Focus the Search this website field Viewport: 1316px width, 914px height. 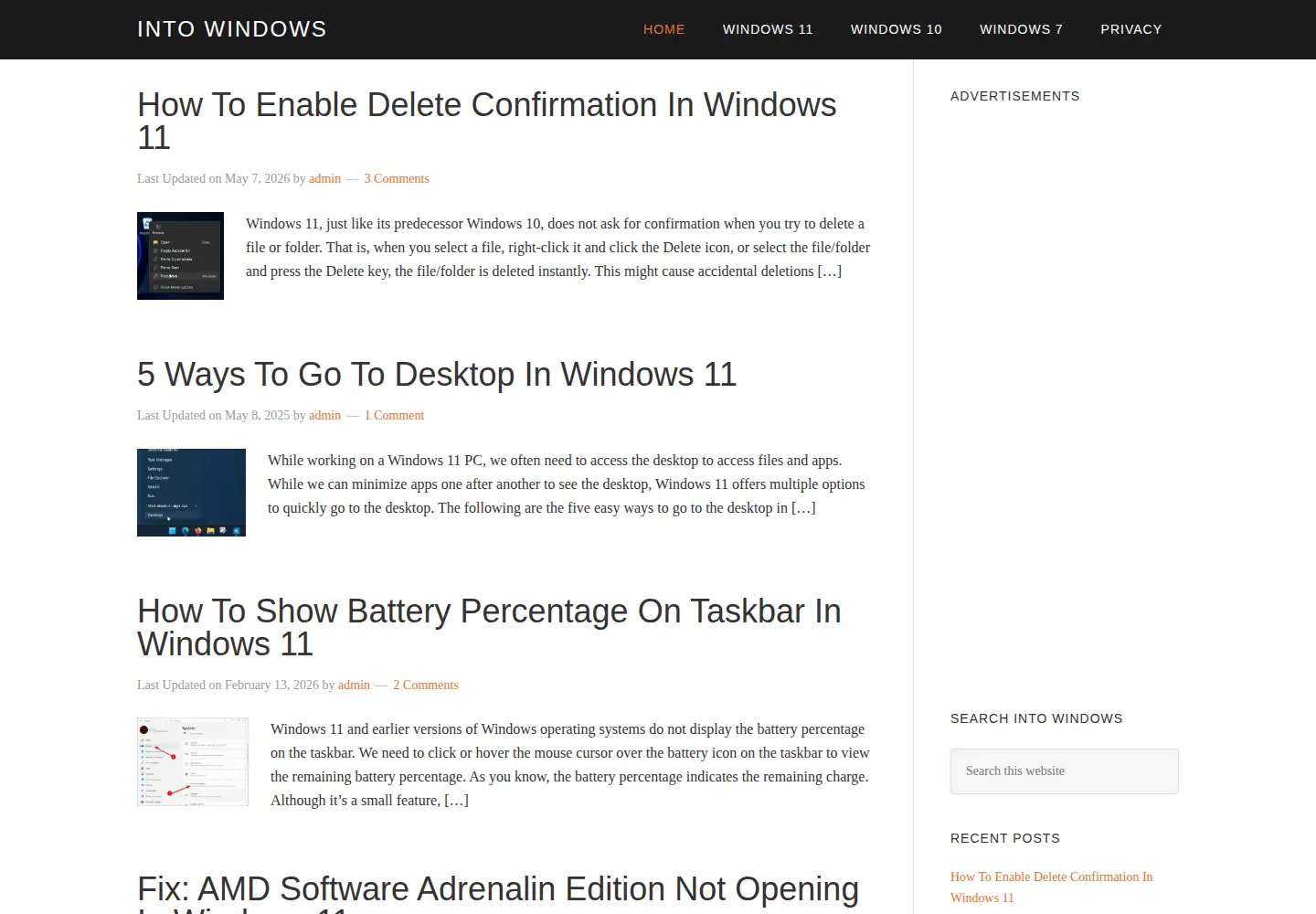pos(1065,771)
